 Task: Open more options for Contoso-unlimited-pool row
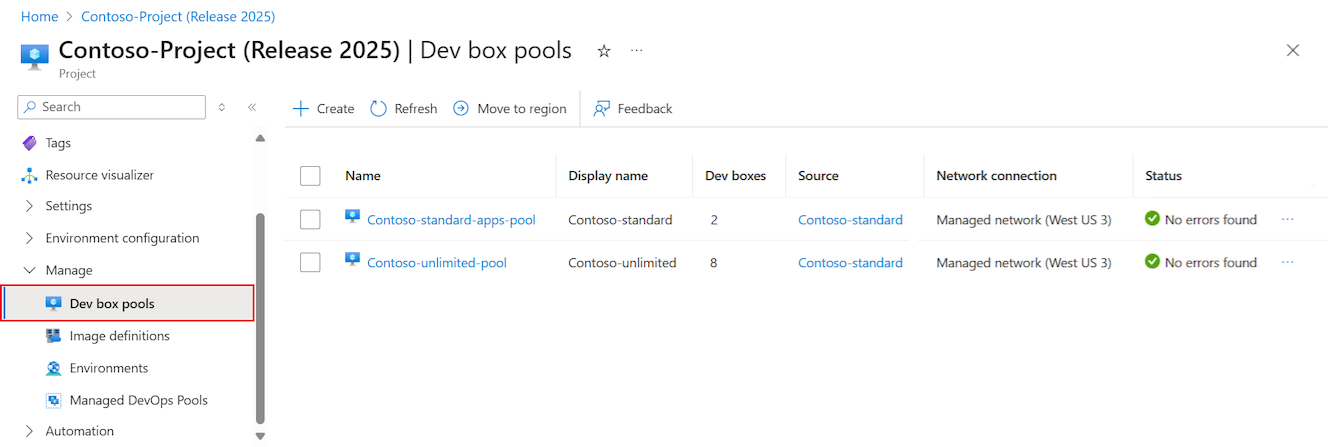[1287, 262]
